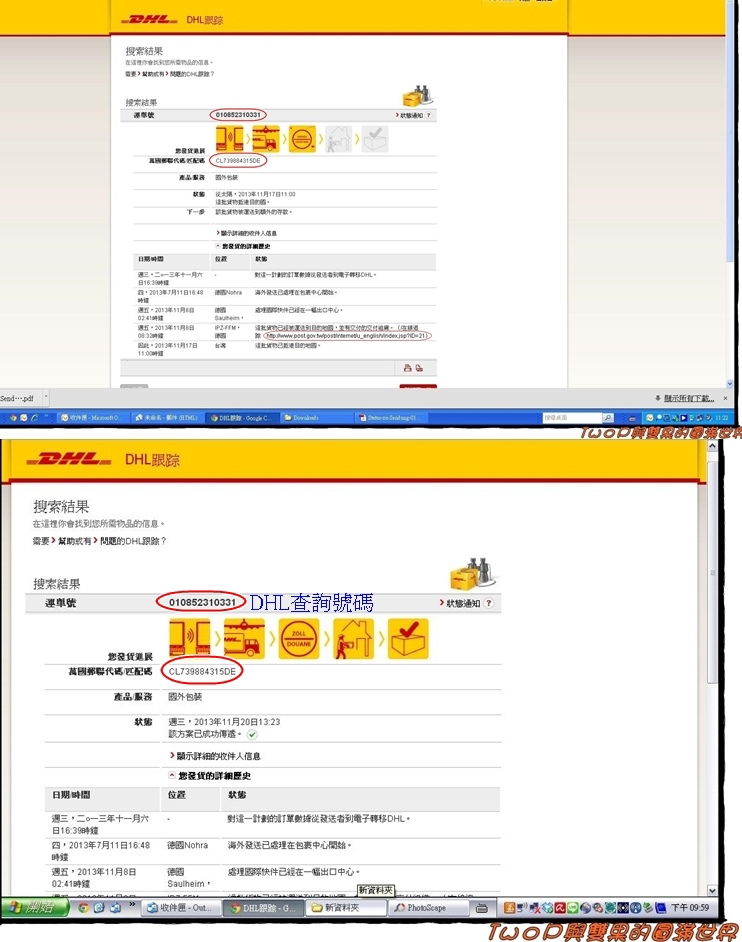The height and width of the screenshot is (942, 742).
Task: Click the delivered checkmark box icon in lower window
Action: [409, 639]
